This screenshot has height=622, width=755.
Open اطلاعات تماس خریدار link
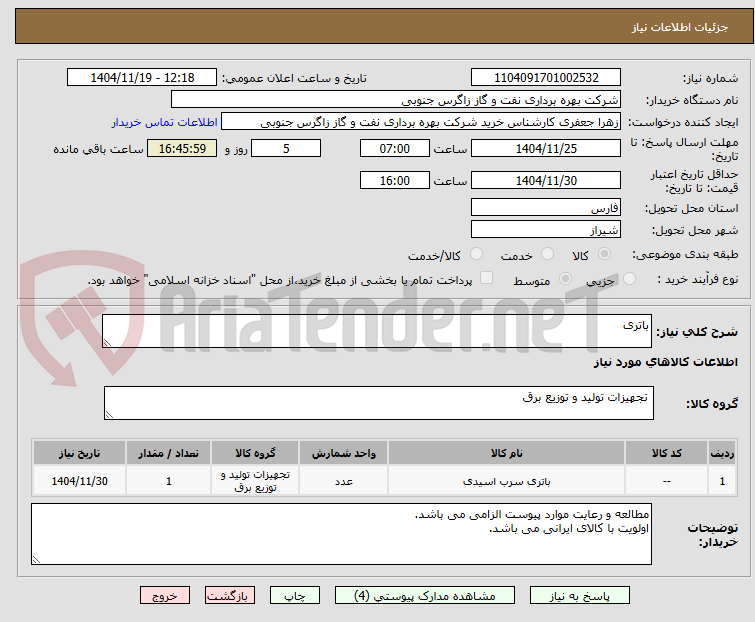[165, 122]
